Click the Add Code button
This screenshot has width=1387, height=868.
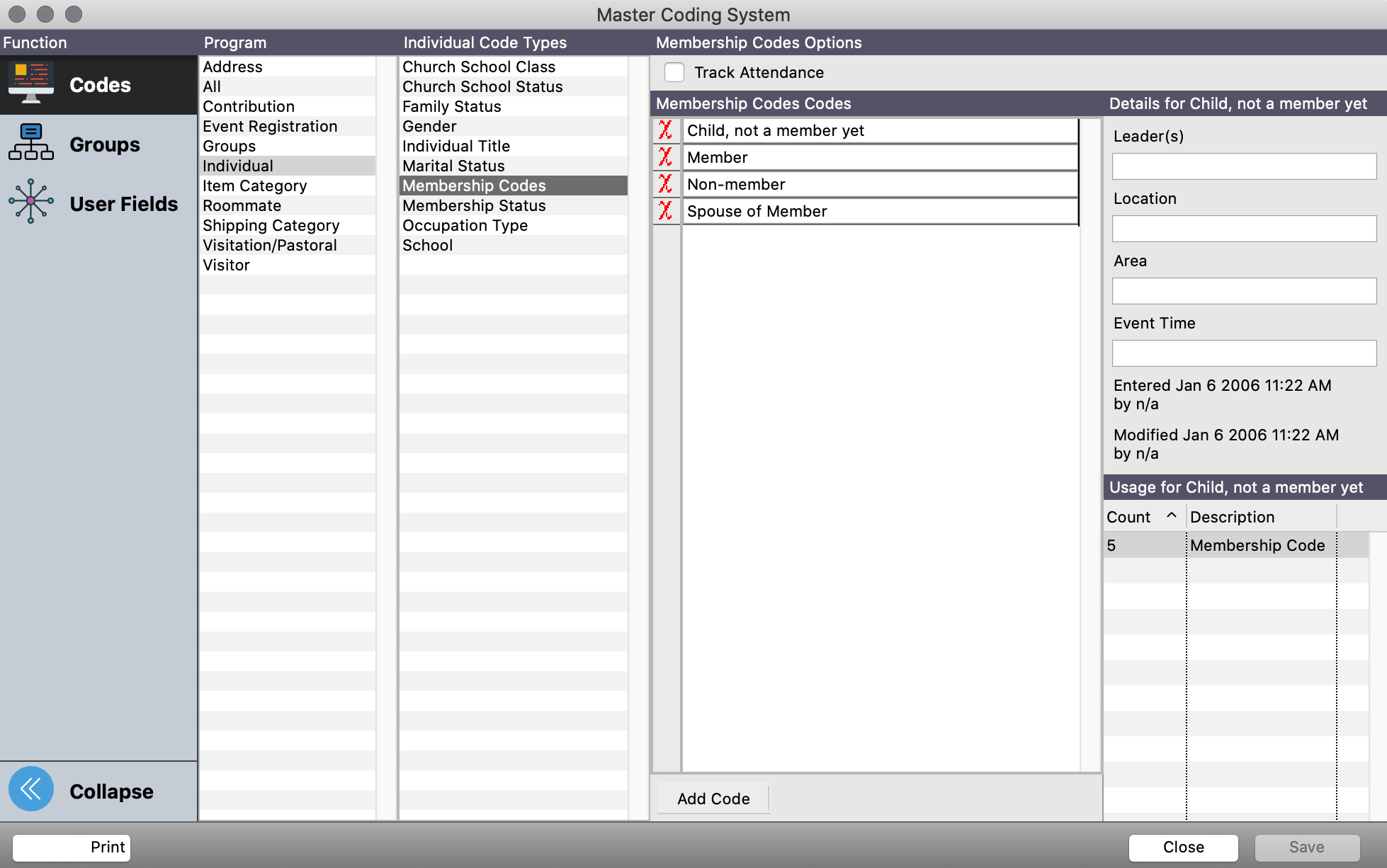(x=713, y=799)
